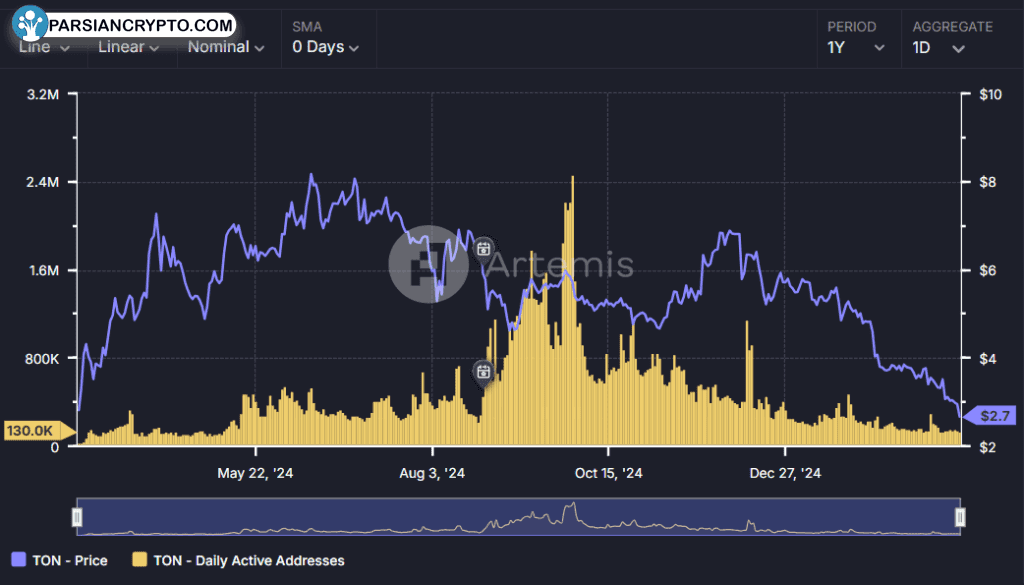Grab the left range slider handle

pyautogui.click(x=77, y=517)
